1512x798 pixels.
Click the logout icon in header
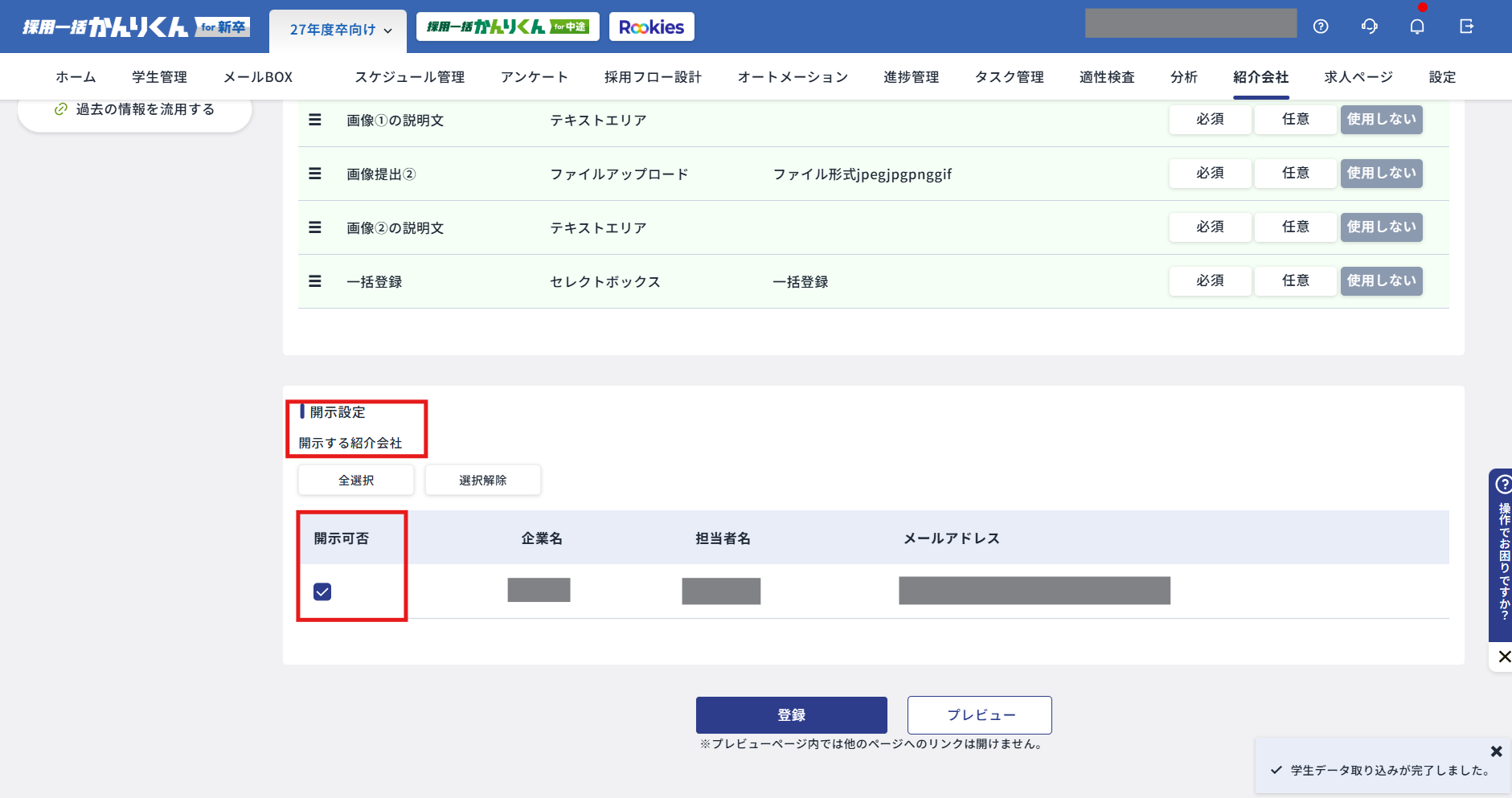pos(1466,27)
